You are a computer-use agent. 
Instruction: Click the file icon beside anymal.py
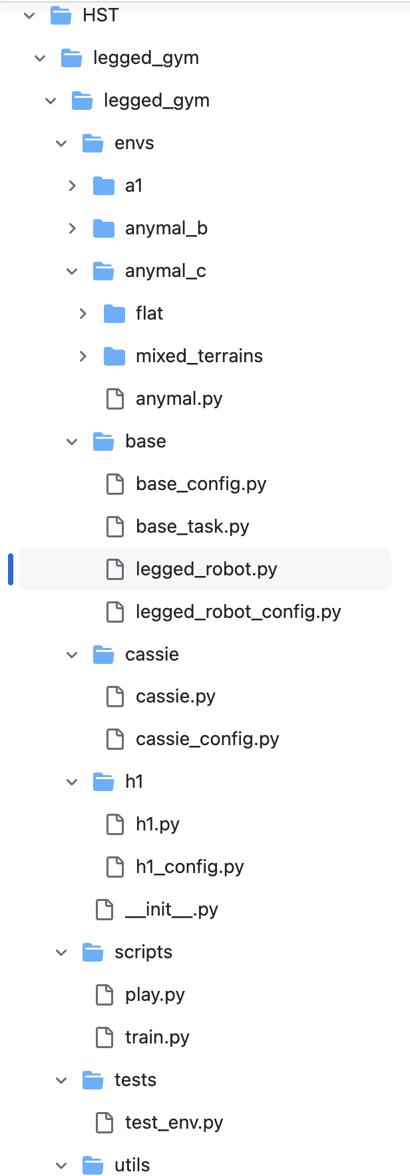[x=114, y=399]
